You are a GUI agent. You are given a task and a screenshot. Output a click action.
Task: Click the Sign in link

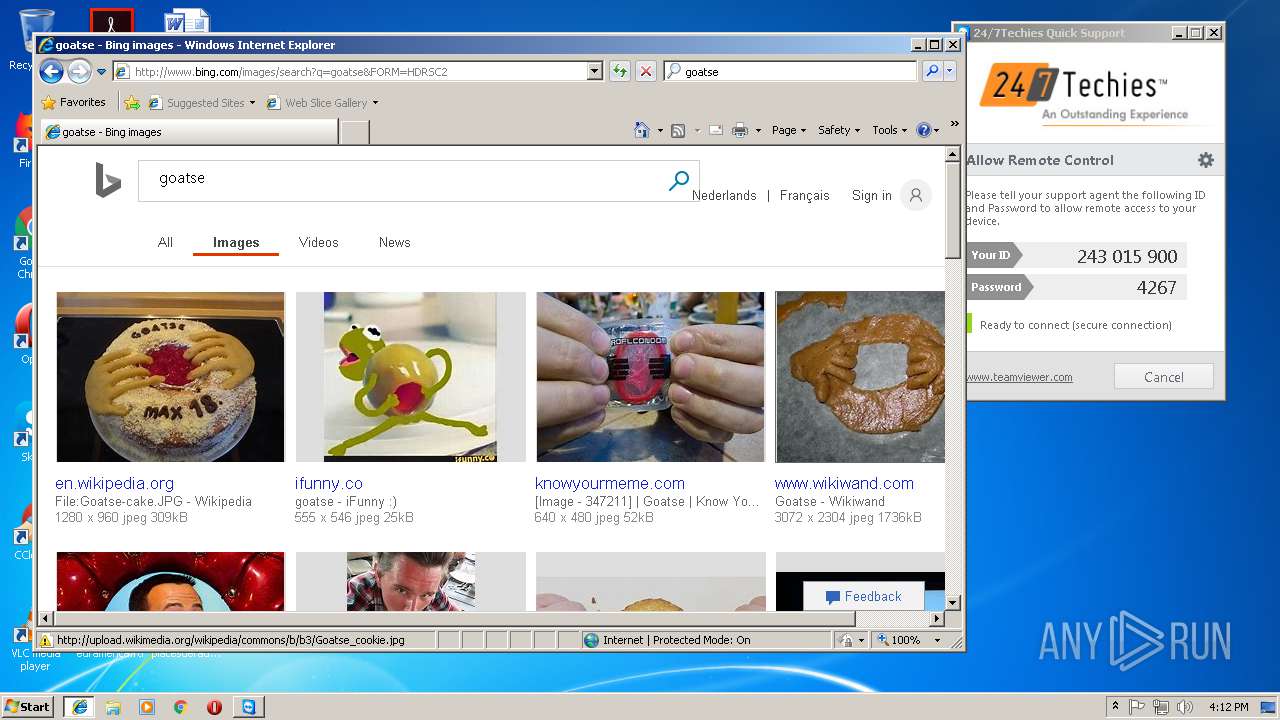coord(871,195)
